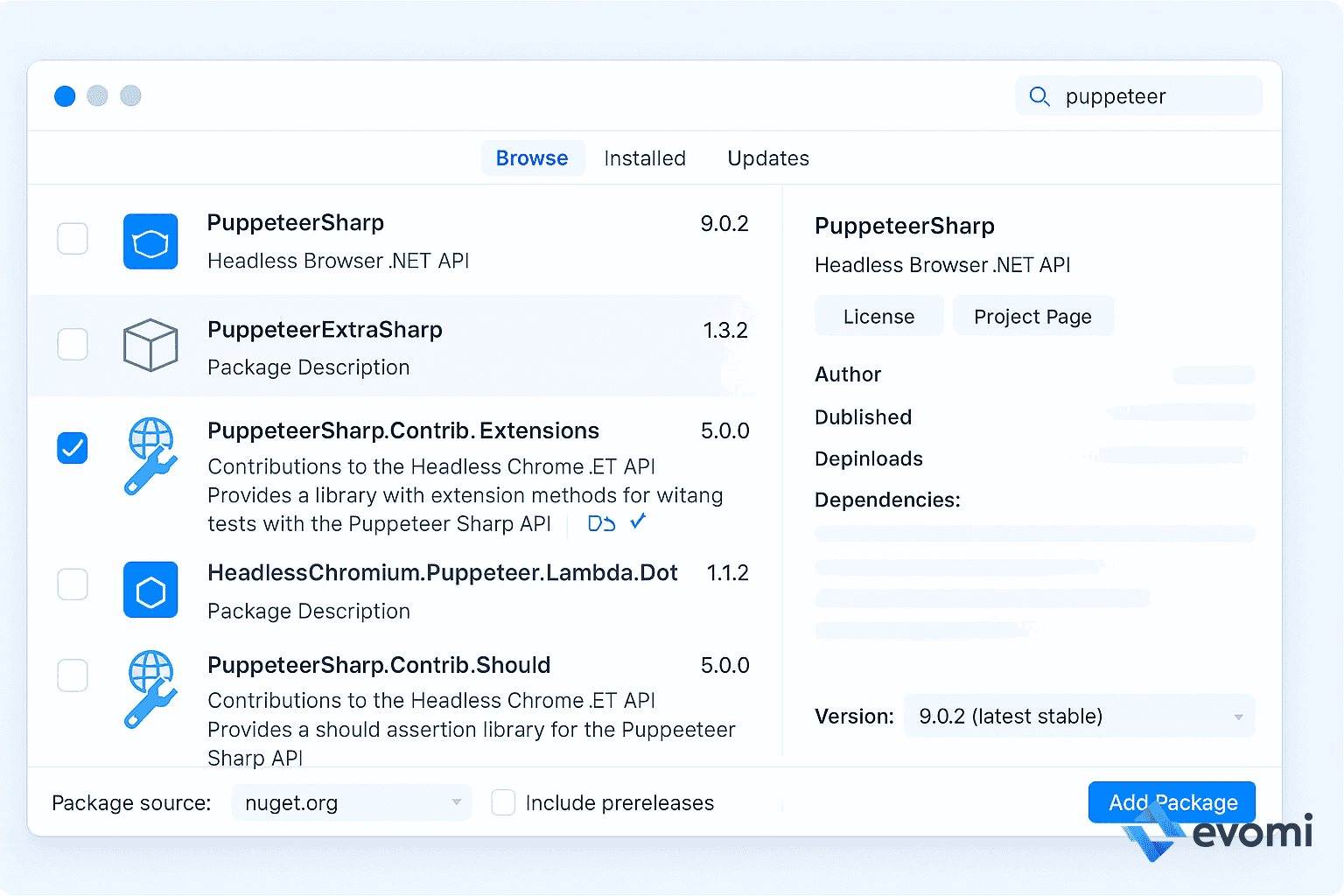Select PuppeteerSharp.Contrib.Extensions package title
Image resolution: width=1344 pixels, height=896 pixels.
click(403, 430)
